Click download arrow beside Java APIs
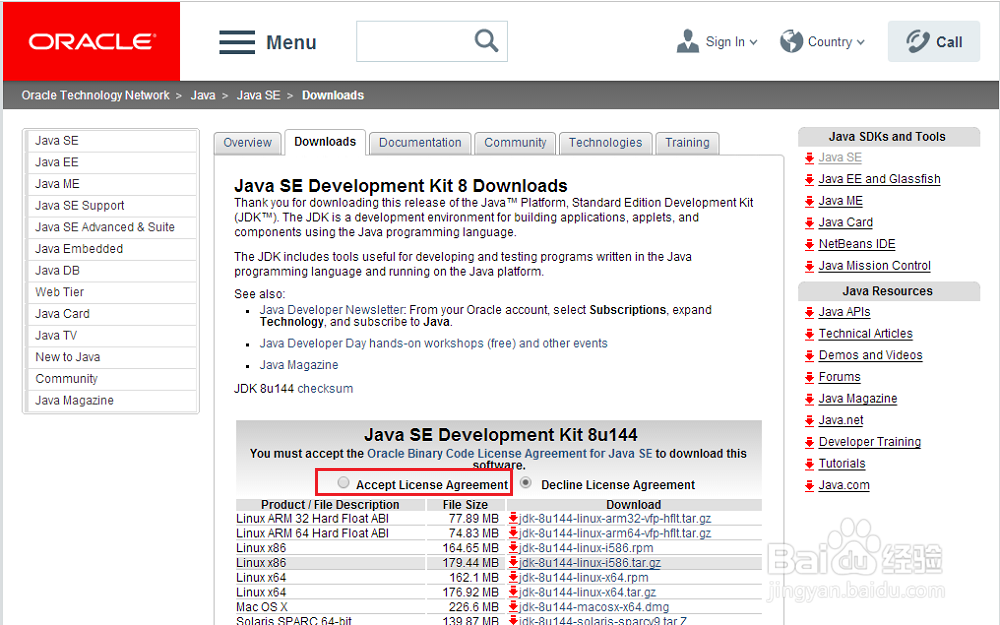The image size is (1000, 625). point(809,312)
